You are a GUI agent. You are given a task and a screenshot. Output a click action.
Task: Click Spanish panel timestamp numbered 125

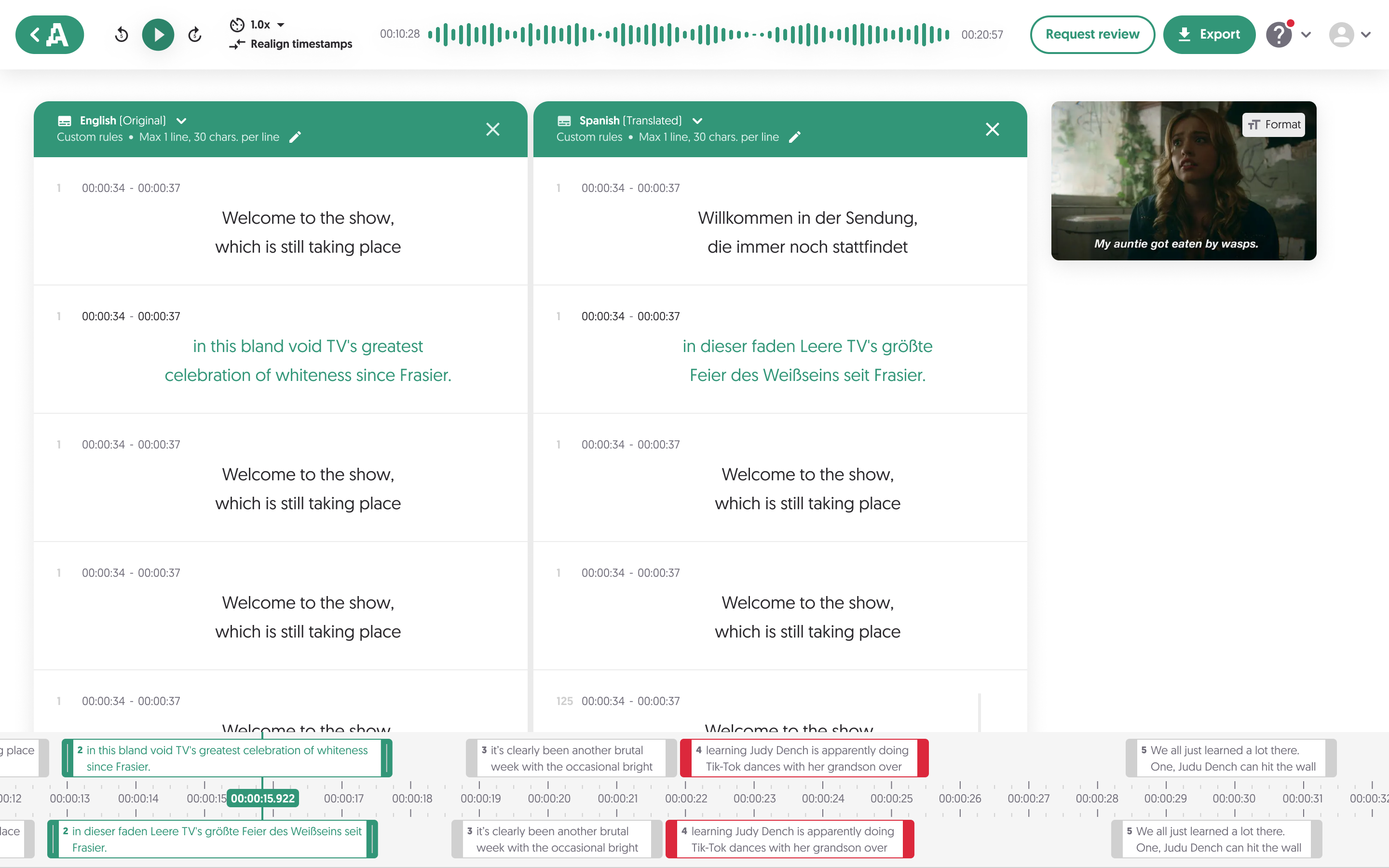(x=630, y=701)
